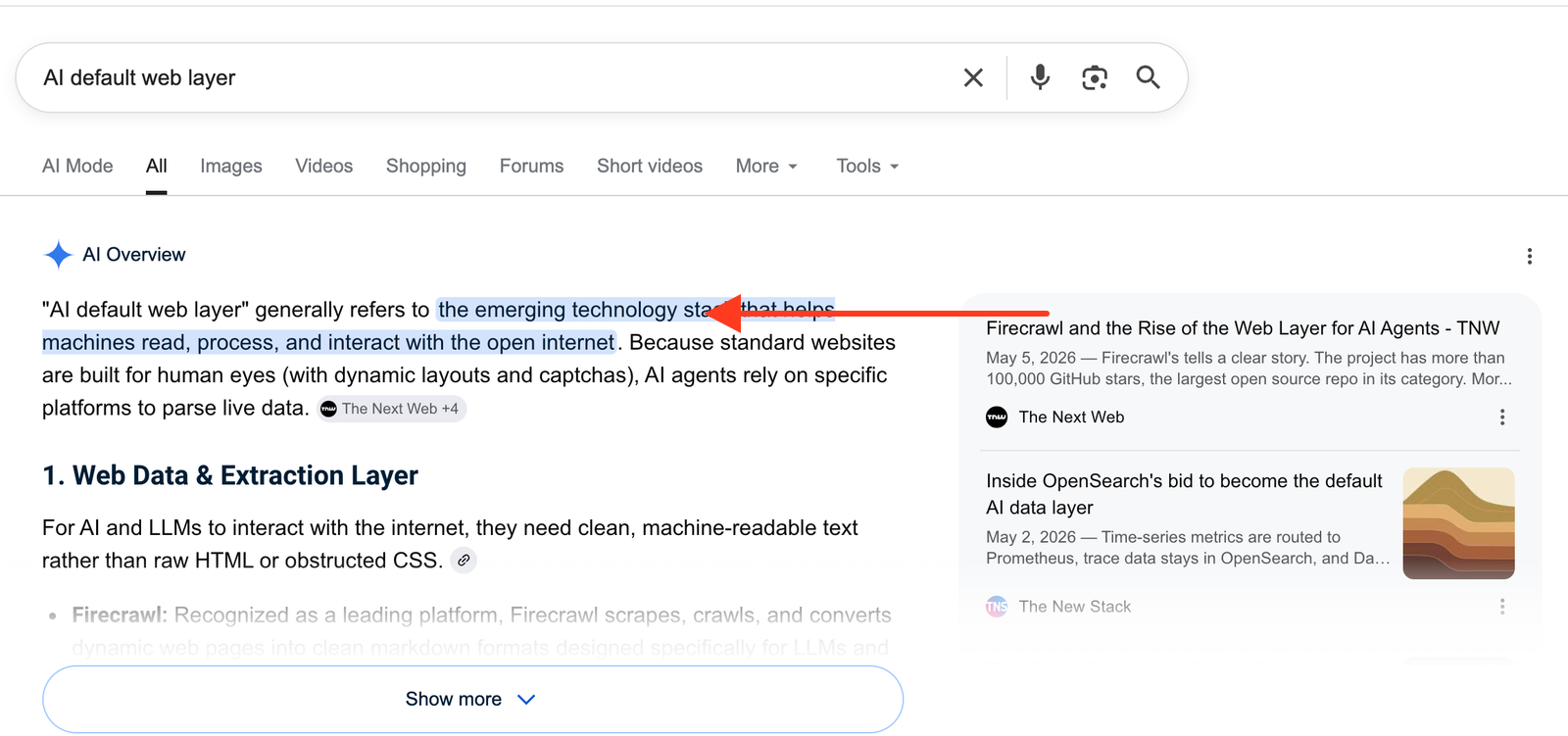Viewport: 1568px width, 736px height.
Task: Clear the search query with the X icon
Action: pyautogui.click(x=973, y=77)
